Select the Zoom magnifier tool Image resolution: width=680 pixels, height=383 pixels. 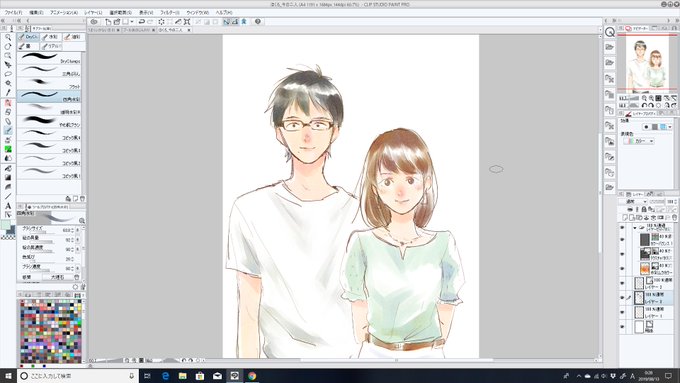pyautogui.click(x=8, y=37)
